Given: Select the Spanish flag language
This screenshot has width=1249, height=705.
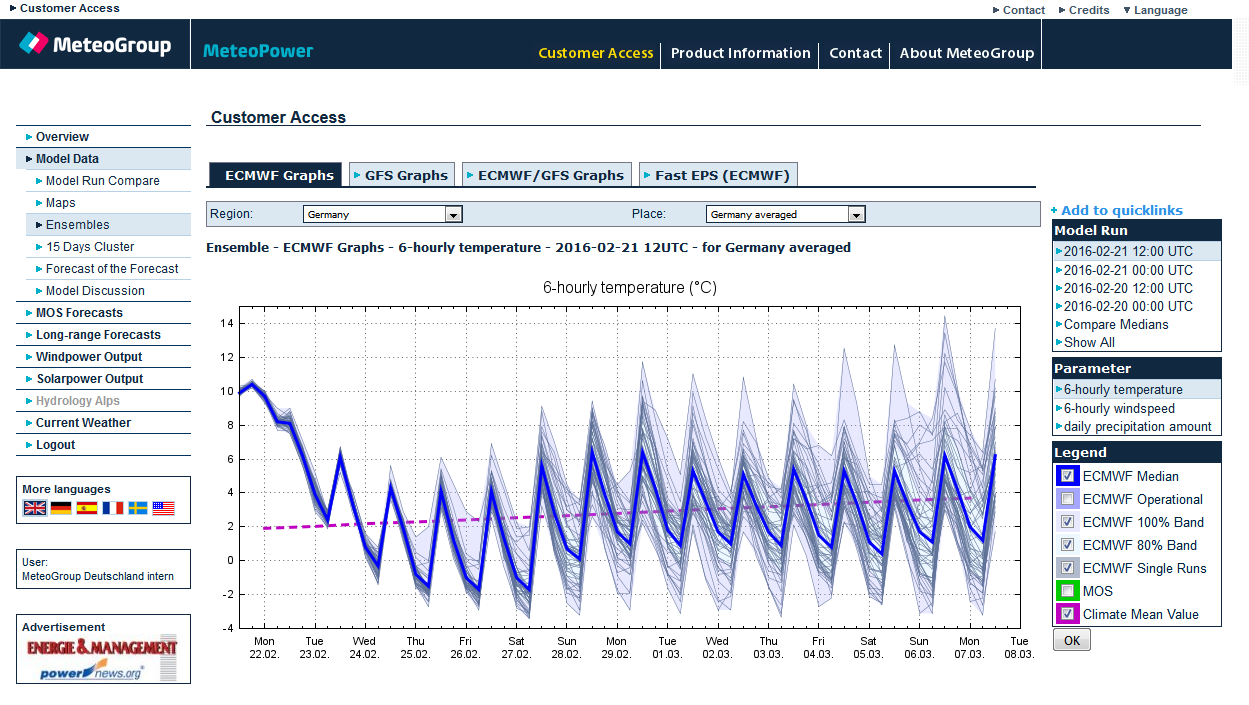Looking at the screenshot, I should 87,508.
